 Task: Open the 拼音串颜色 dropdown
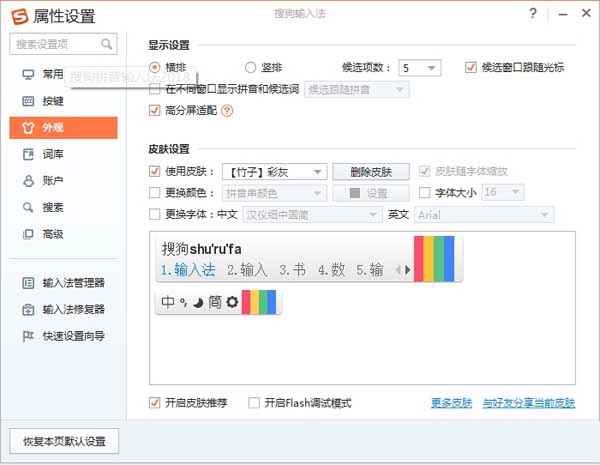(274, 193)
